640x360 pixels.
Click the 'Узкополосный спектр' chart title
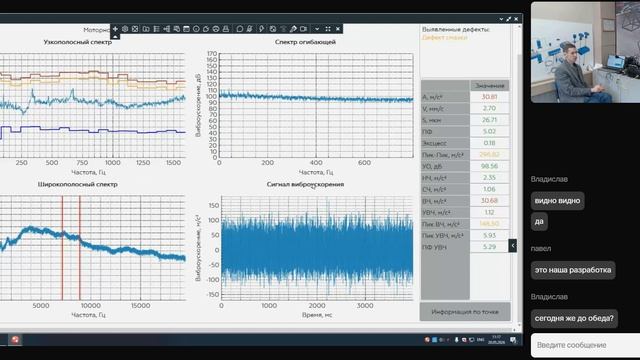[78, 42]
